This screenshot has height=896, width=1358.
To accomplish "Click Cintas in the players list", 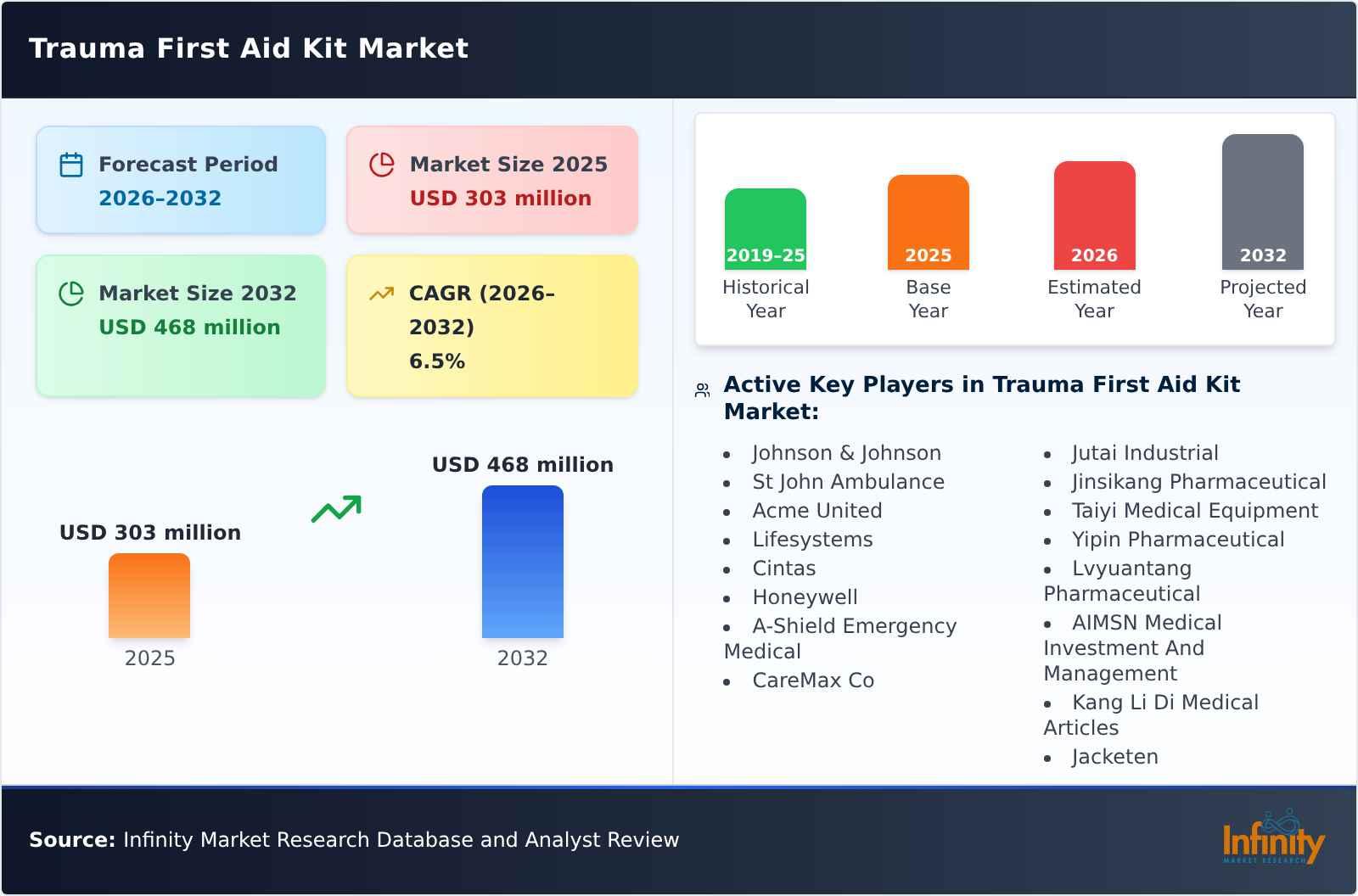I will pos(784,568).
